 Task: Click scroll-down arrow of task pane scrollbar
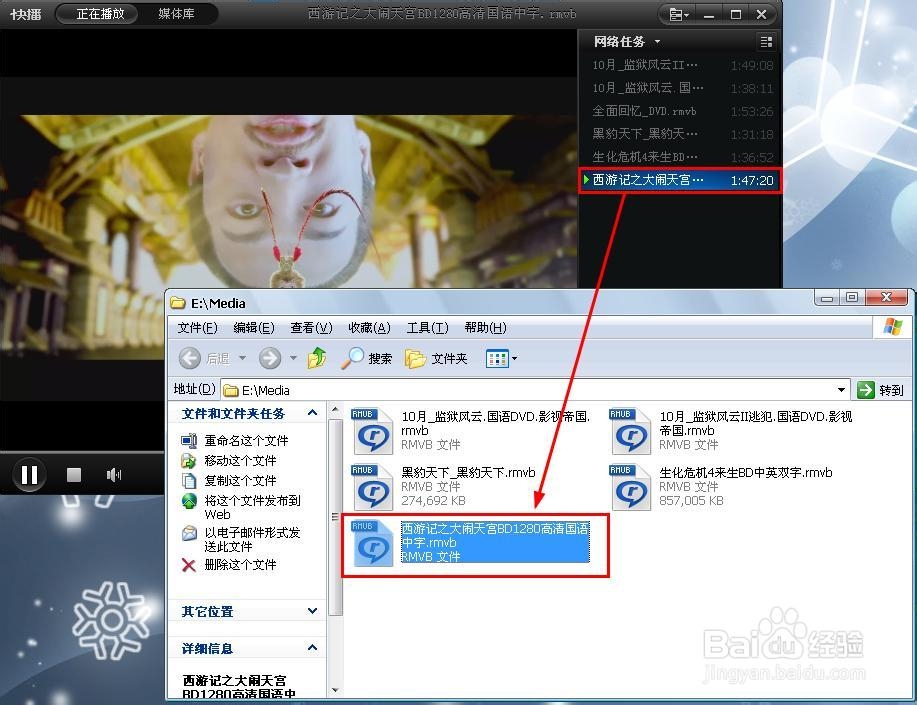[x=335, y=690]
